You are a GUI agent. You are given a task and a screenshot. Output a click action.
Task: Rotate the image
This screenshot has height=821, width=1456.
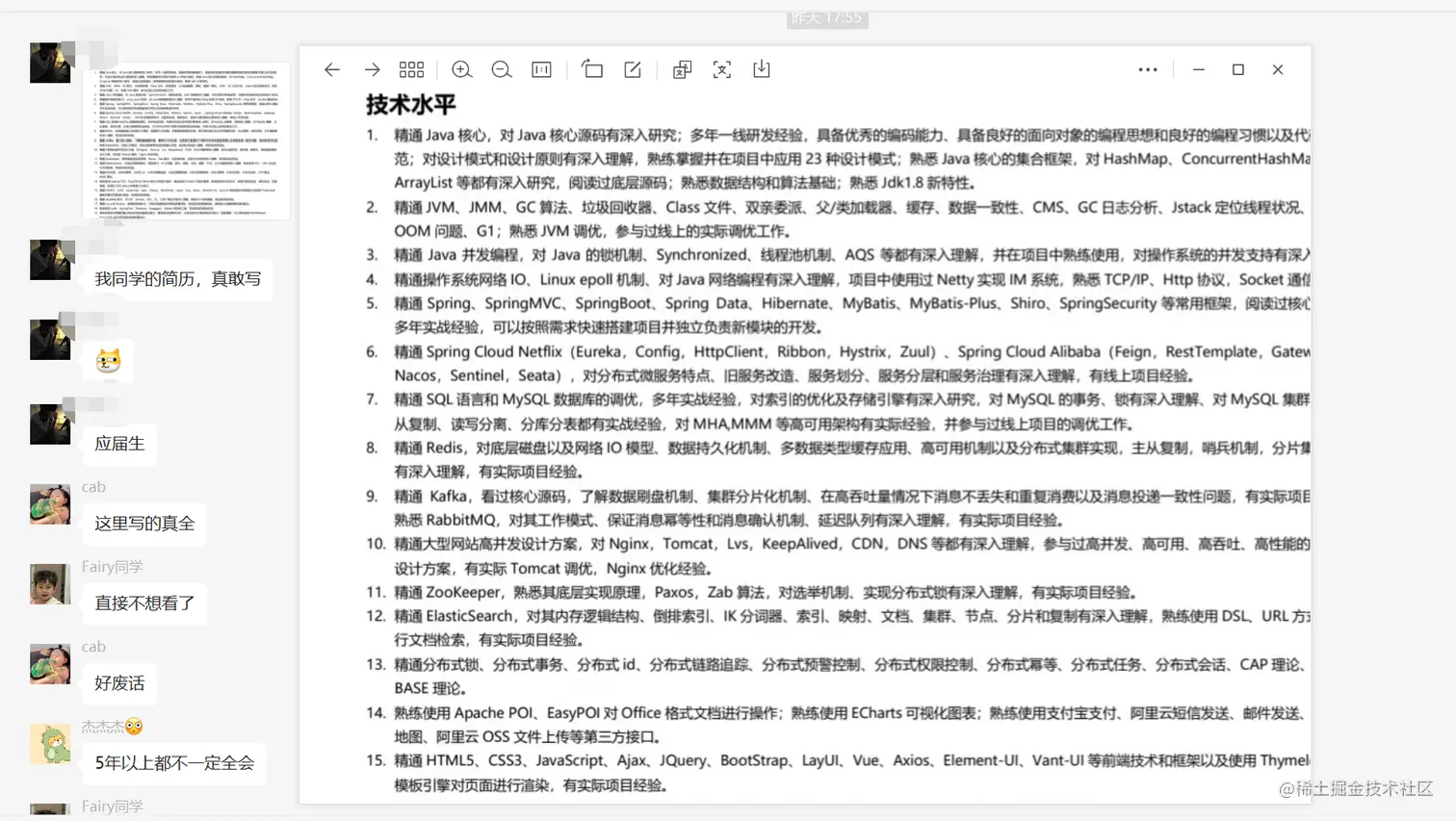tap(592, 69)
